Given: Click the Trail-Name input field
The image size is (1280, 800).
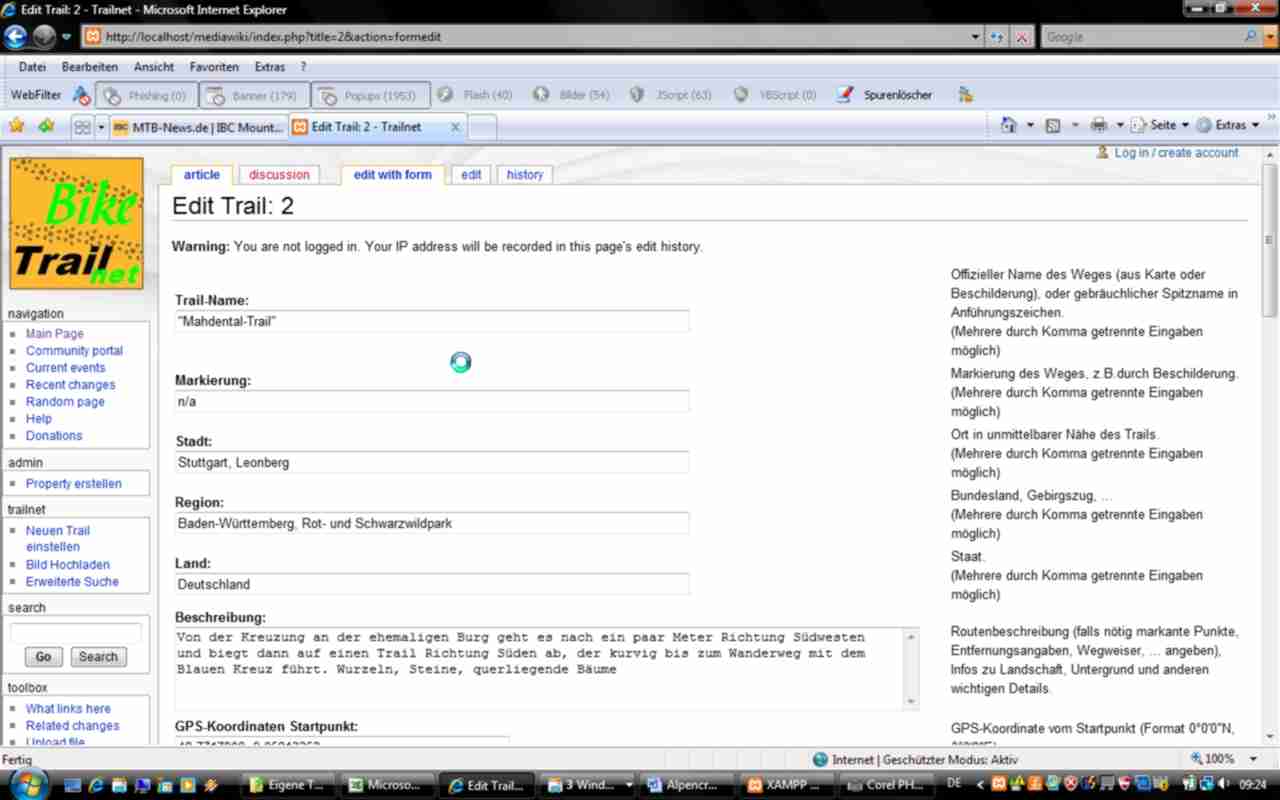Looking at the screenshot, I should tap(431, 321).
